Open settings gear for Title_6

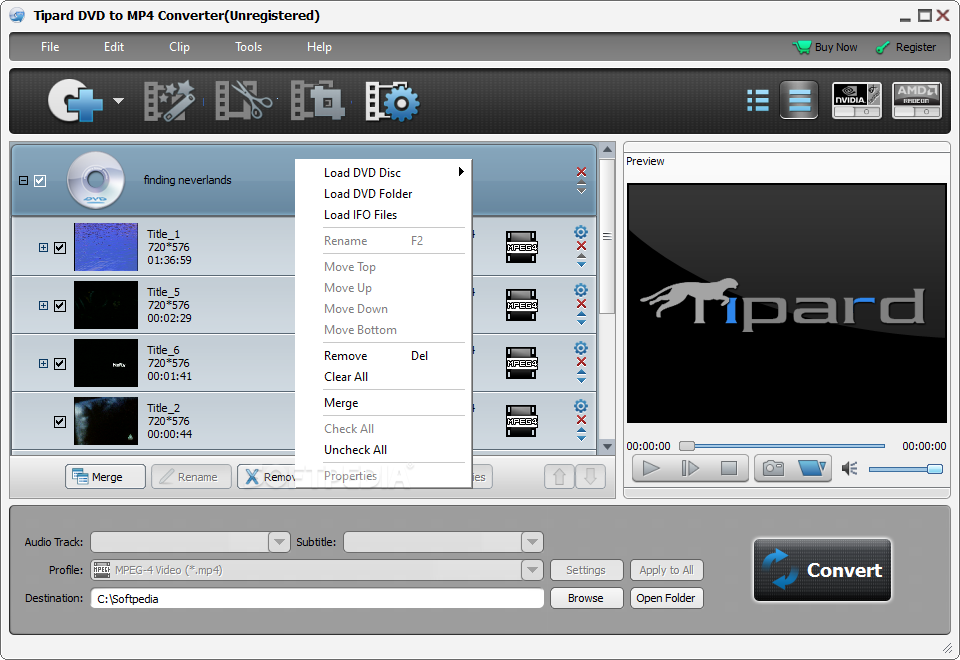coord(581,348)
